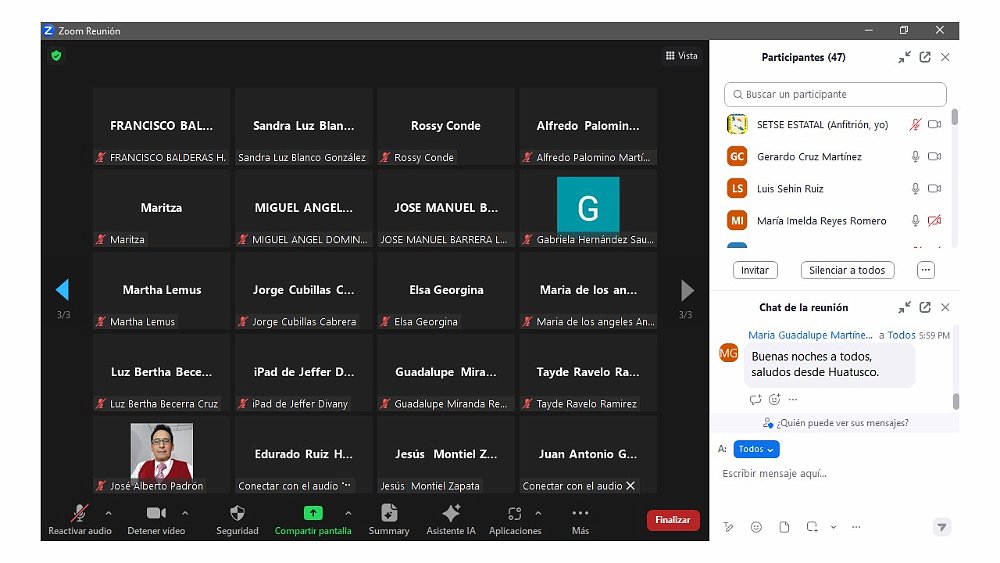Open the Summary tool
Image resolution: width=1000 pixels, height=563 pixels.
coord(389,513)
